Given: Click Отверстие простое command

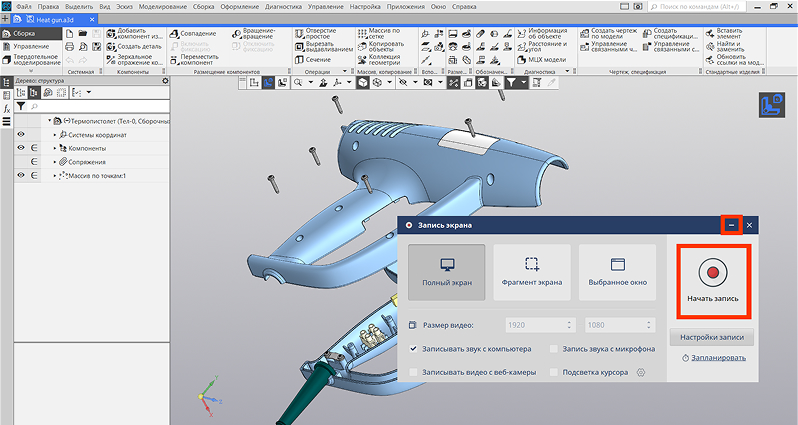Looking at the screenshot, I should coord(316,34).
